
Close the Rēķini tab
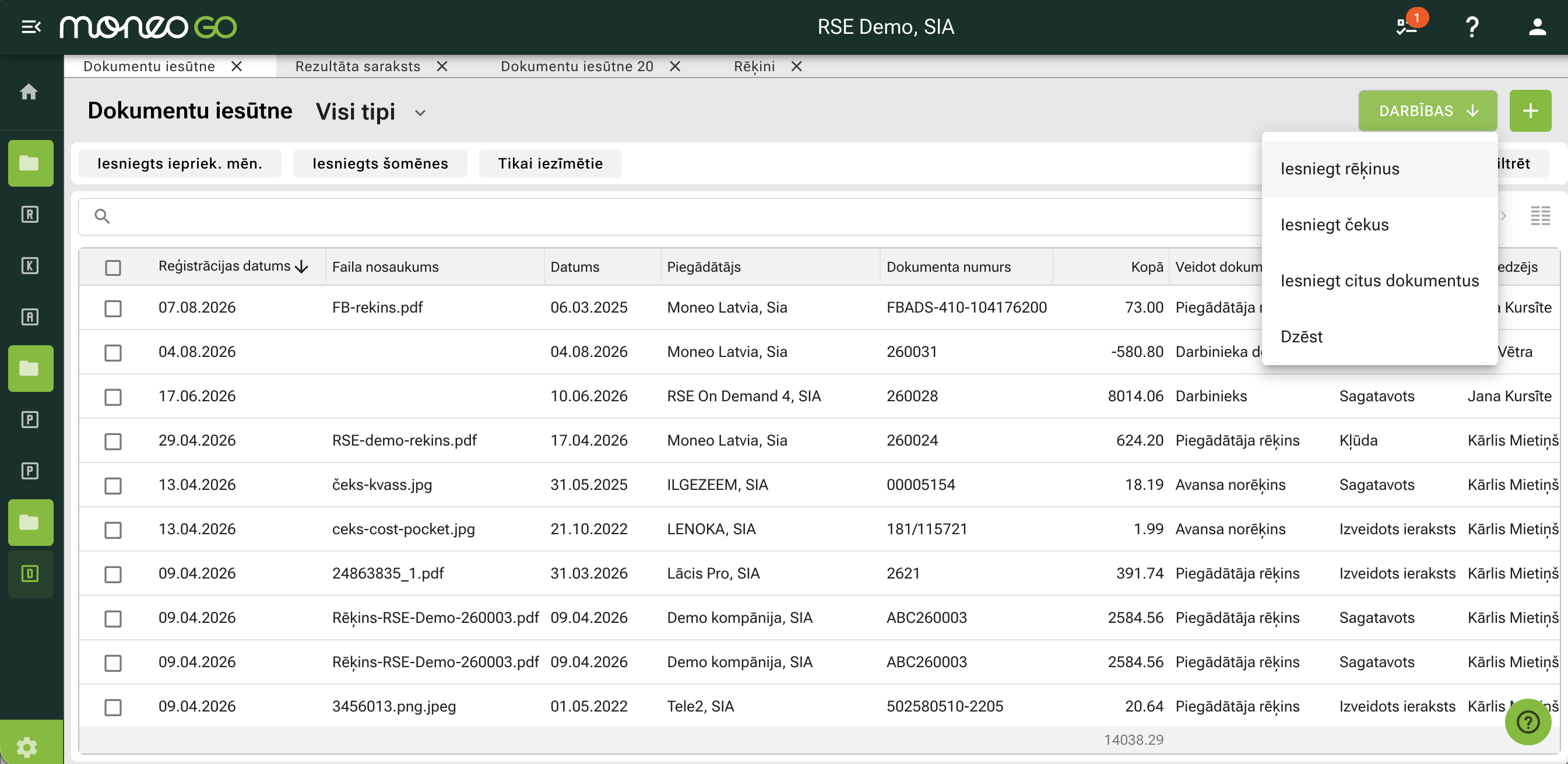pyautogui.click(x=797, y=66)
